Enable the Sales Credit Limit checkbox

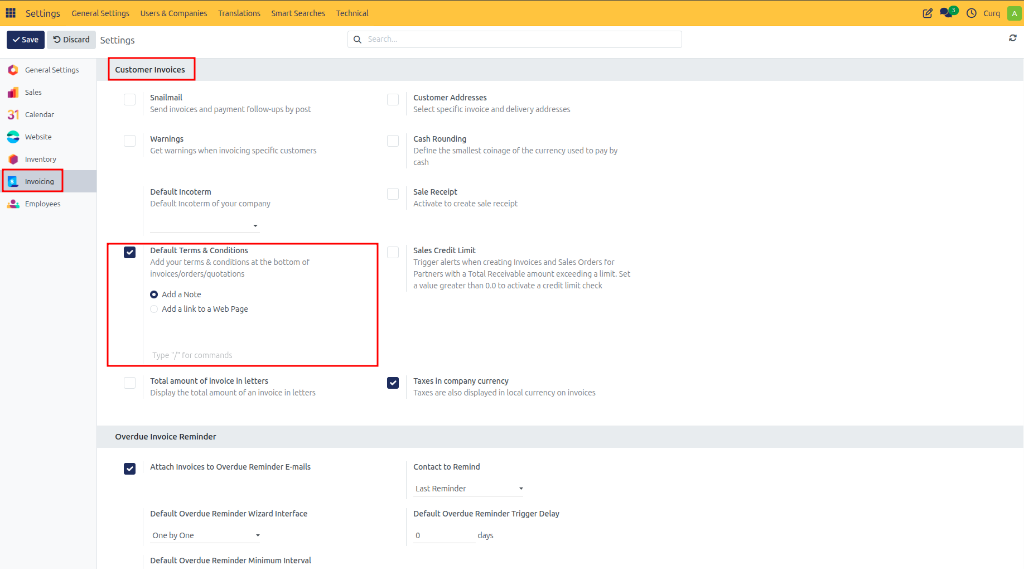(393, 252)
